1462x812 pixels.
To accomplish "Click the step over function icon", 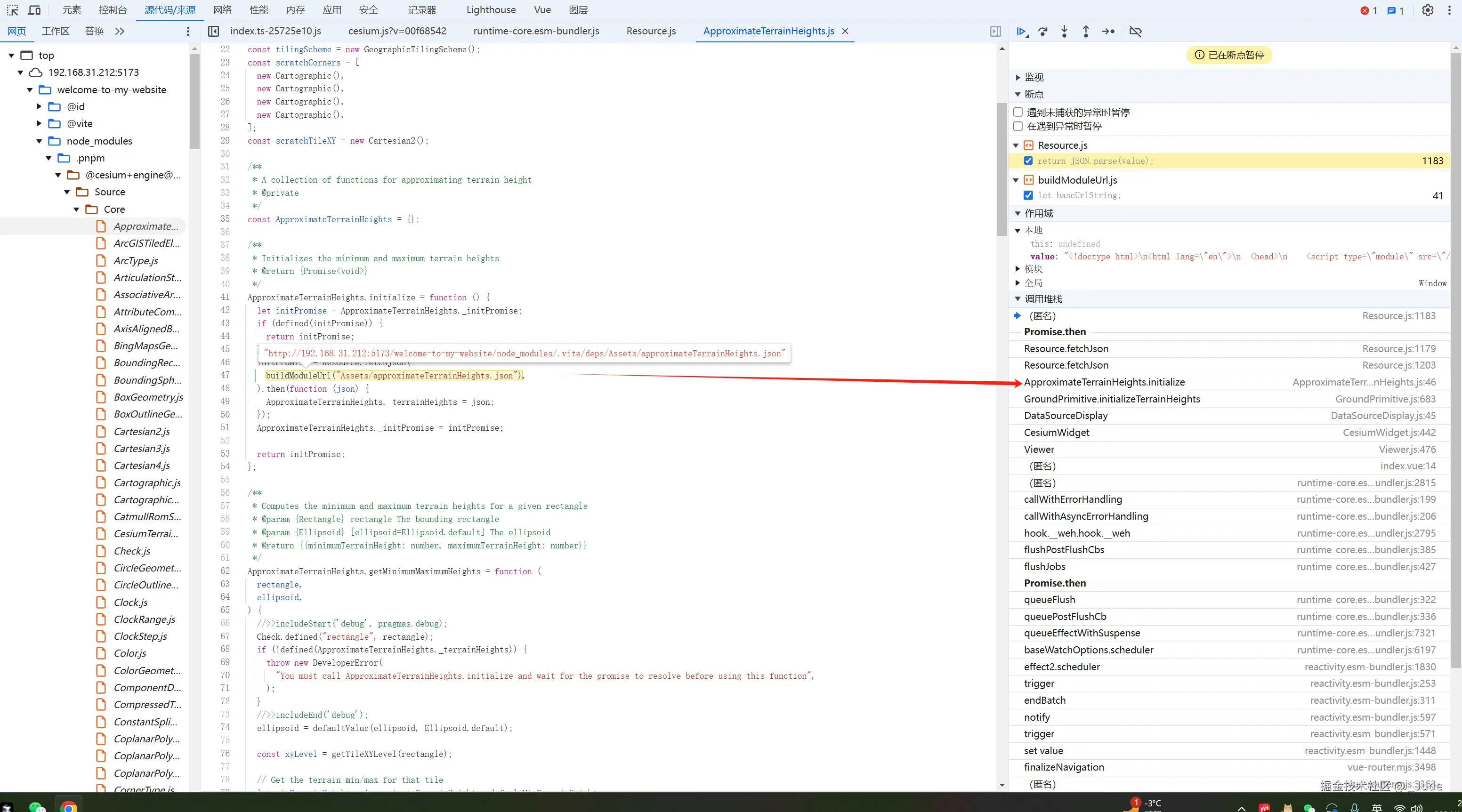I will click(x=1042, y=31).
